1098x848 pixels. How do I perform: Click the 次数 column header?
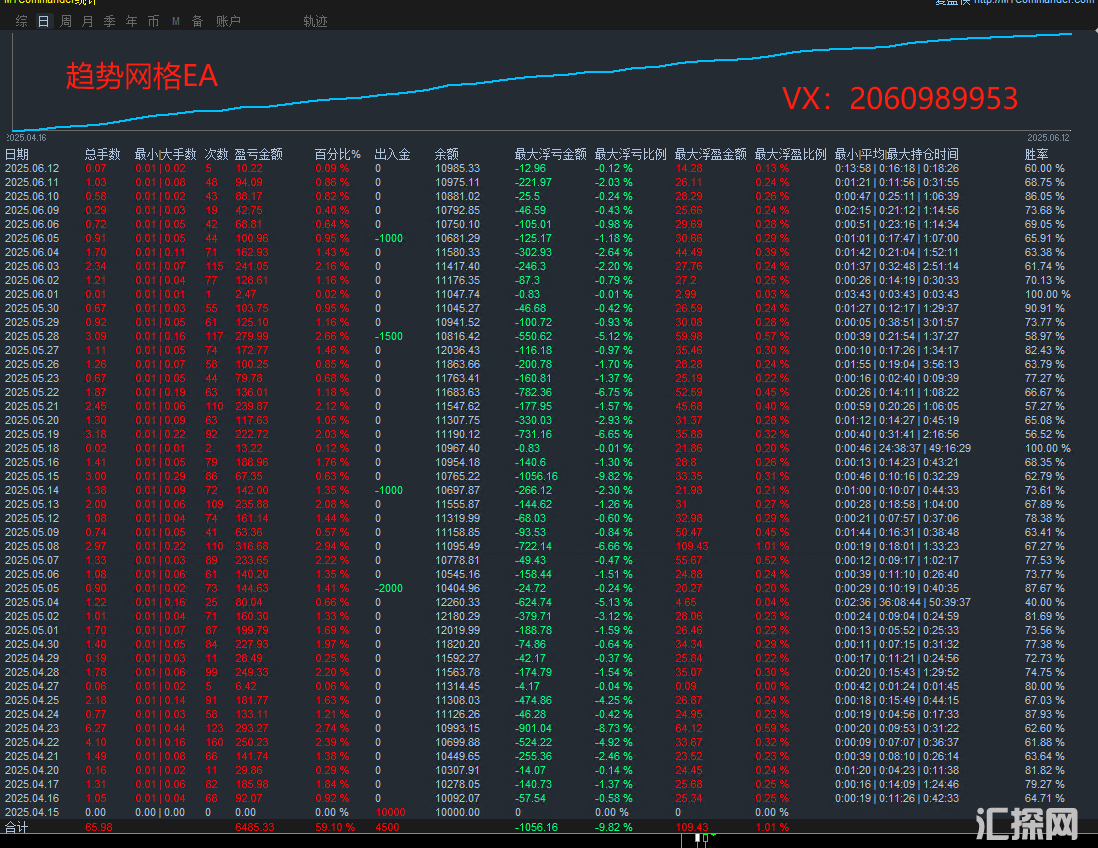pos(216,154)
